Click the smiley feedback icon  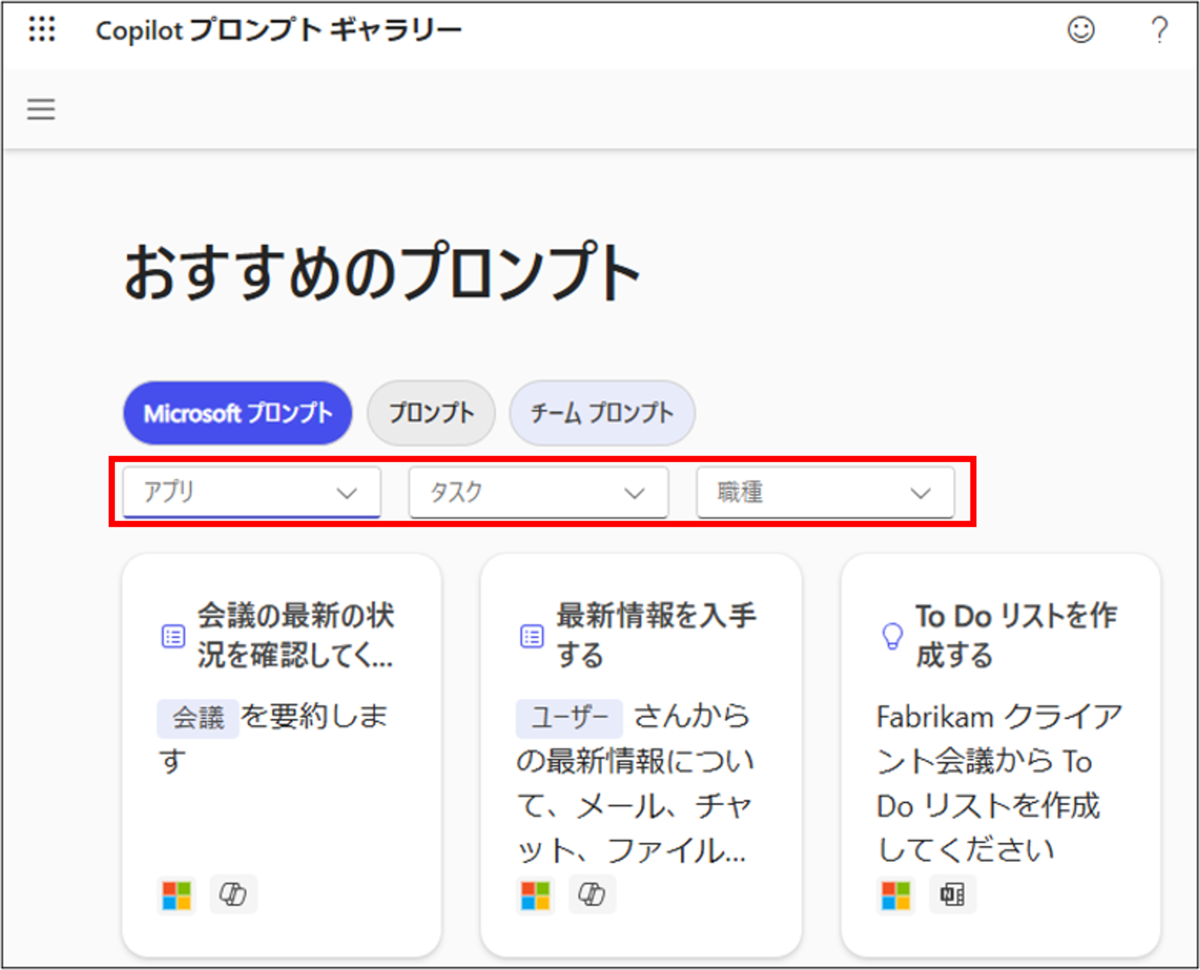tap(1080, 31)
